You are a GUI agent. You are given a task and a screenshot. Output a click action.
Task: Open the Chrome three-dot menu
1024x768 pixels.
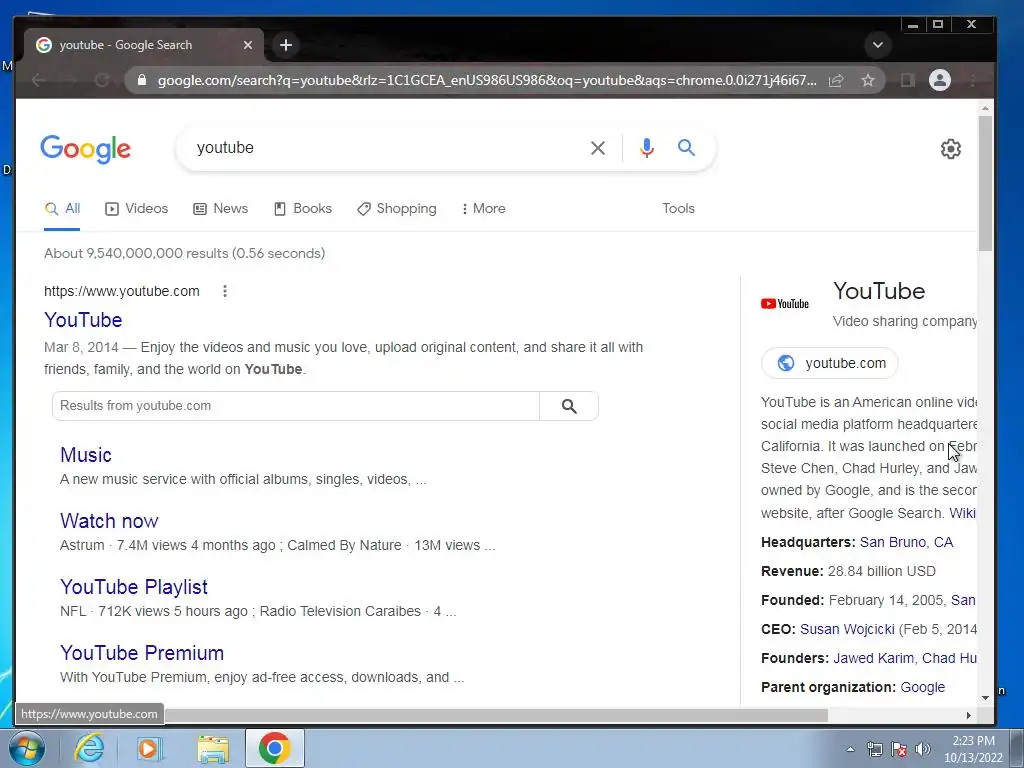(x=973, y=80)
